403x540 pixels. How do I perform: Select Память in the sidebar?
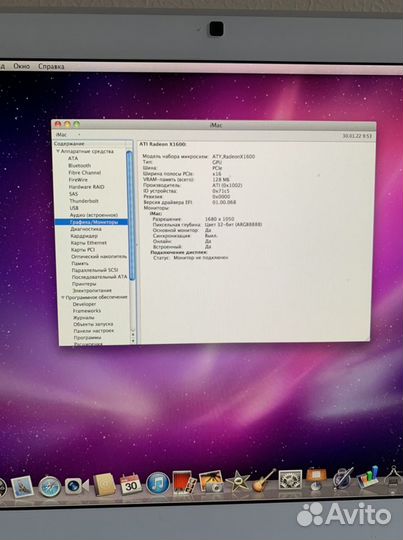[x=80, y=263]
